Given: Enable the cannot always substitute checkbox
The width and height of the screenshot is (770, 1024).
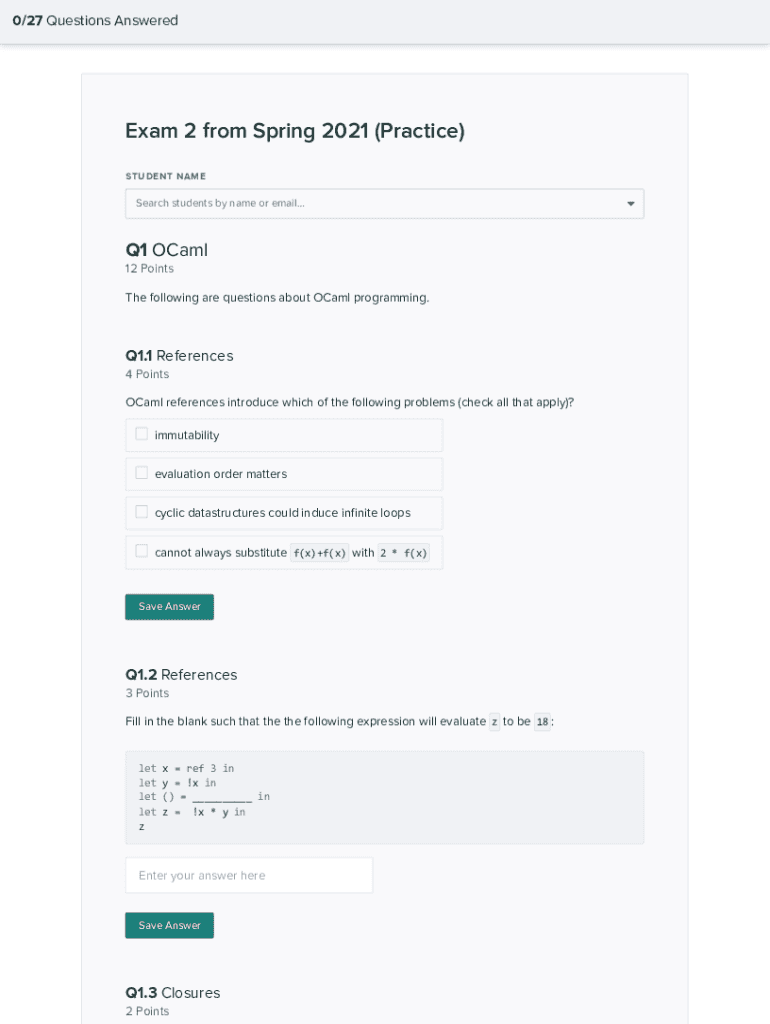Looking at the screenshot, I should coord(142,551).
